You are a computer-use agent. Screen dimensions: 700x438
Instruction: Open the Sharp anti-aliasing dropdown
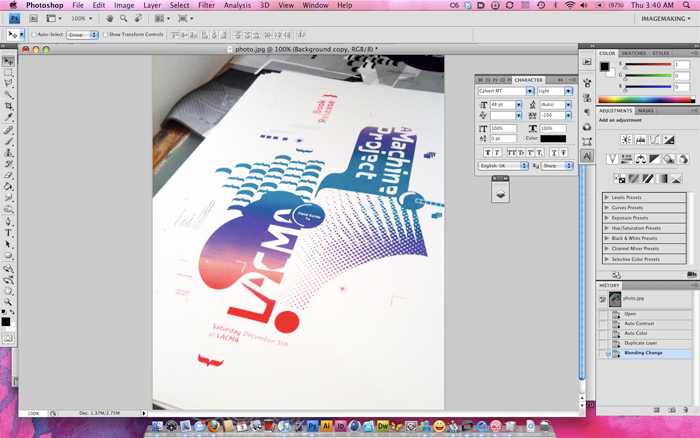point(558,166)
